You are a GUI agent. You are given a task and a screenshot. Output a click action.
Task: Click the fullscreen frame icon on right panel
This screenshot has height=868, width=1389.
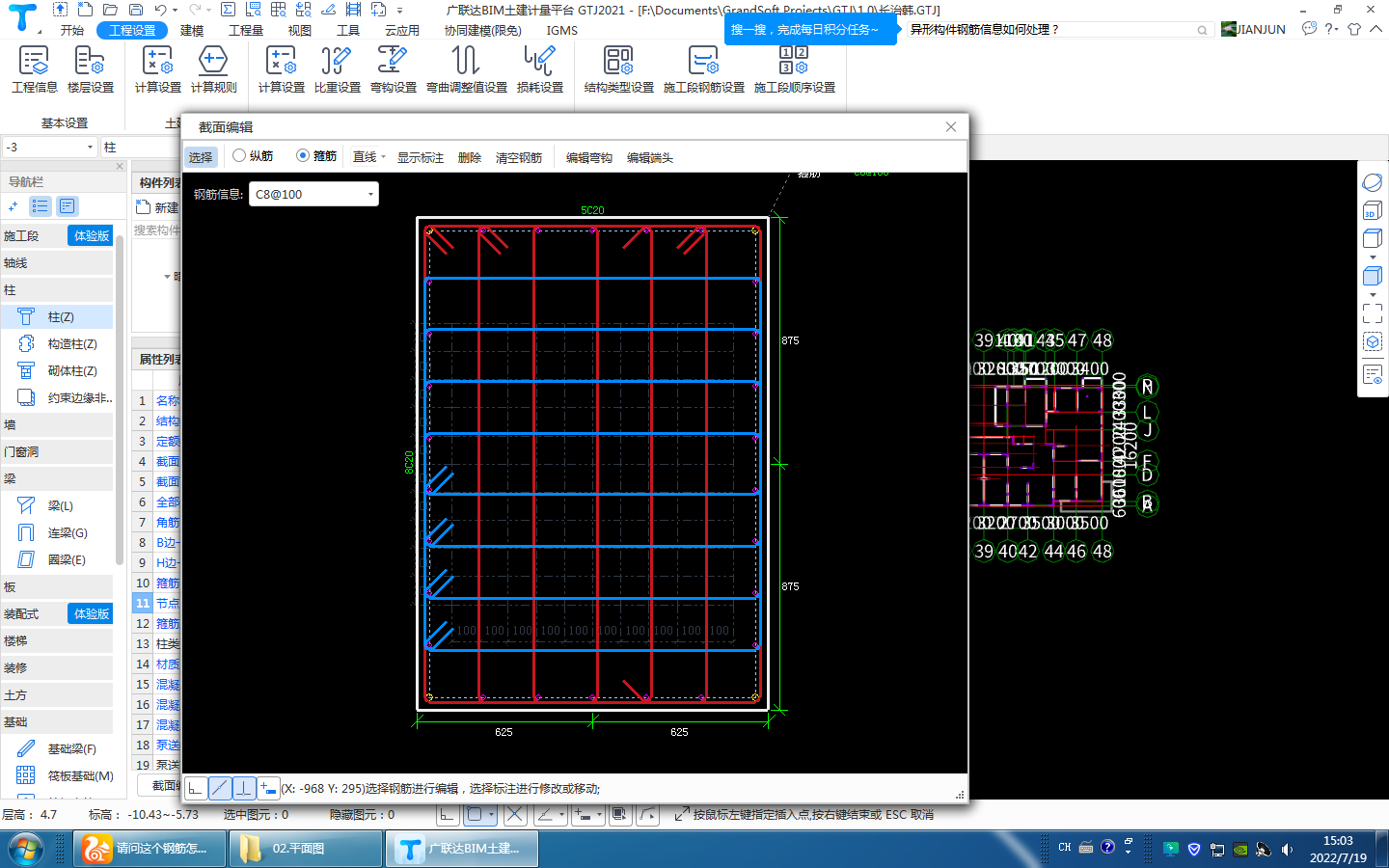tap(1373, 313)
